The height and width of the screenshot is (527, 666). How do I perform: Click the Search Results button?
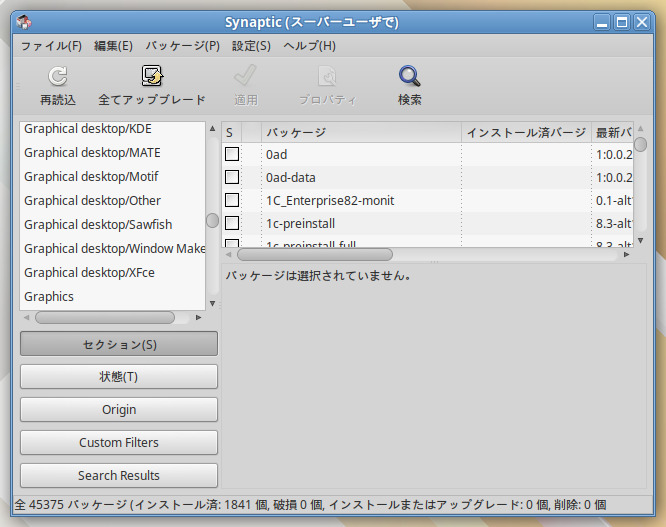[x=119, y=476]
